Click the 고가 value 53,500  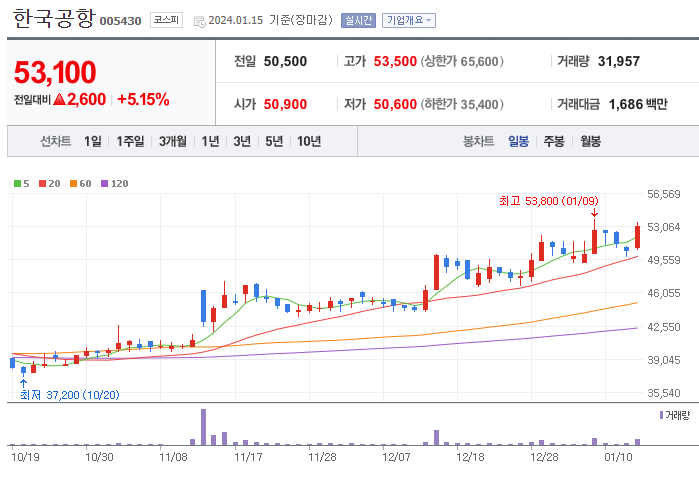point(395,61)
